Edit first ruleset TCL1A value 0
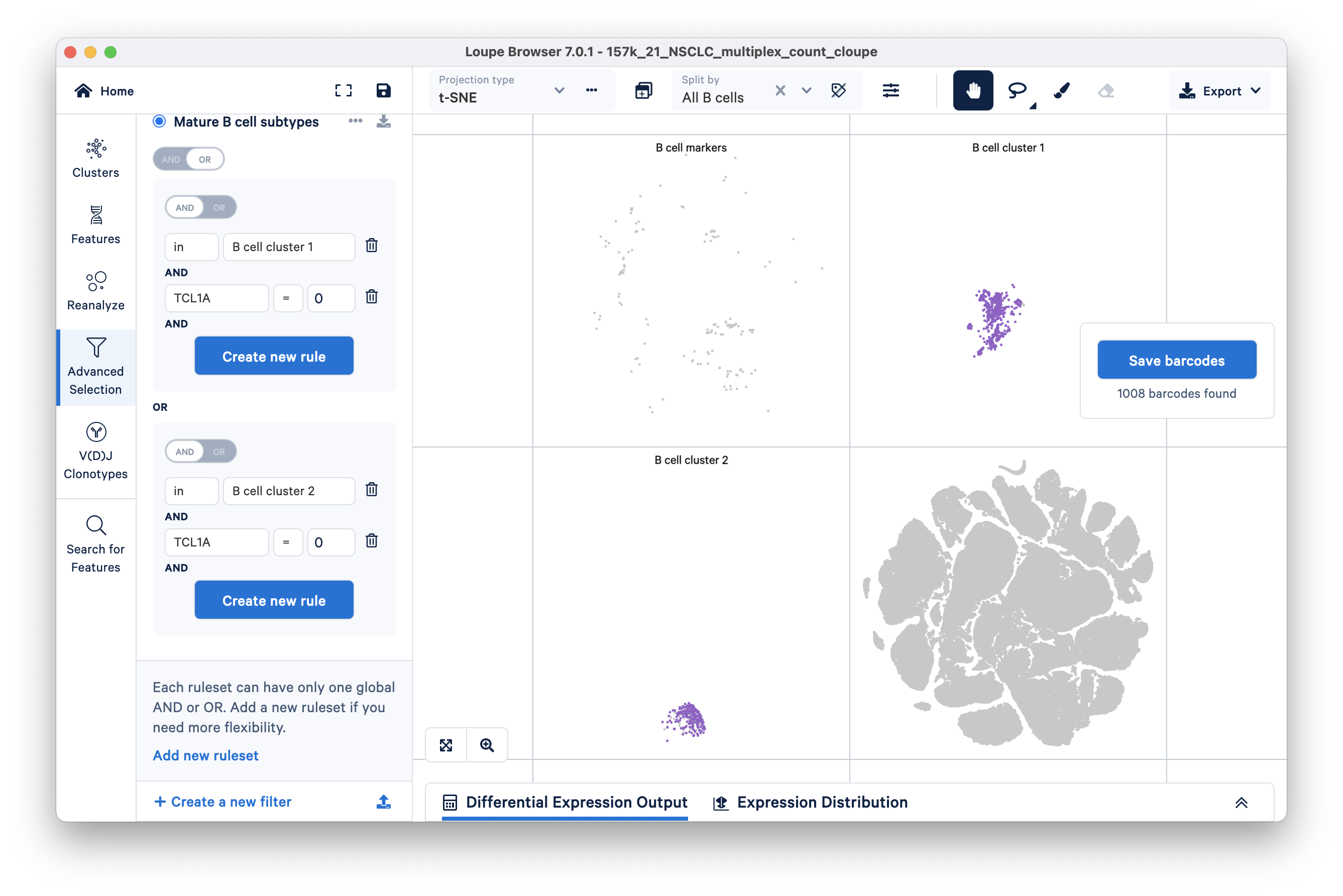This screenshot has height=896, width=1343. tap(331, 298)
